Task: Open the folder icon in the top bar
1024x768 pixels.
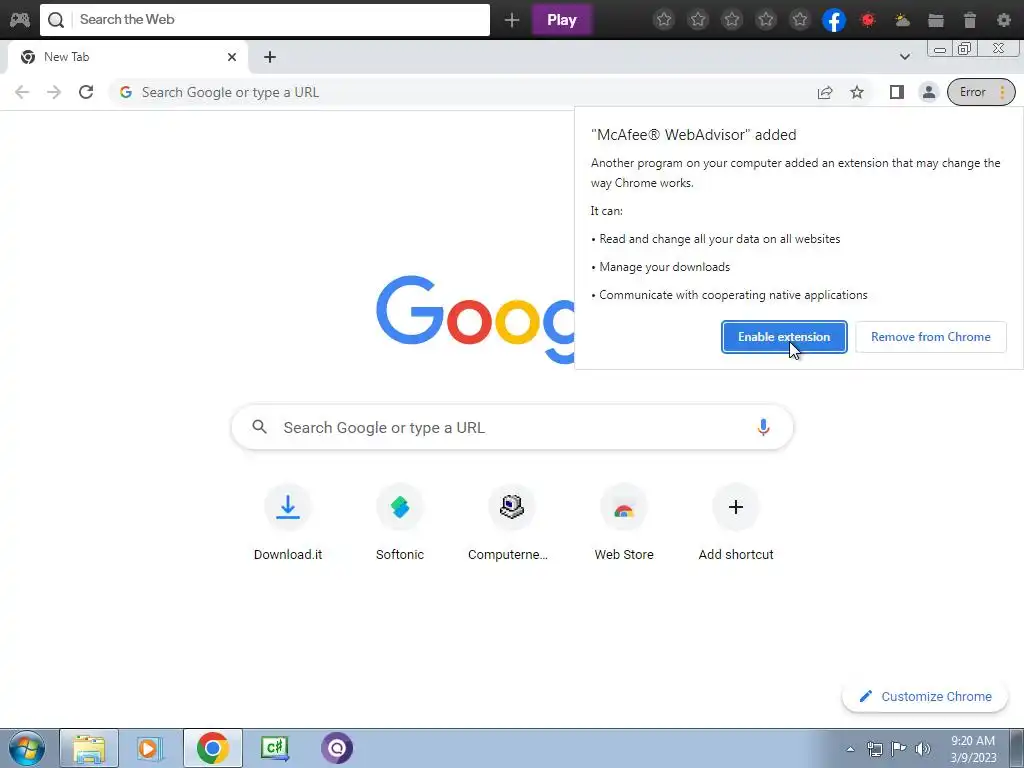Action: pyautogui.click(x=936, y=20)
